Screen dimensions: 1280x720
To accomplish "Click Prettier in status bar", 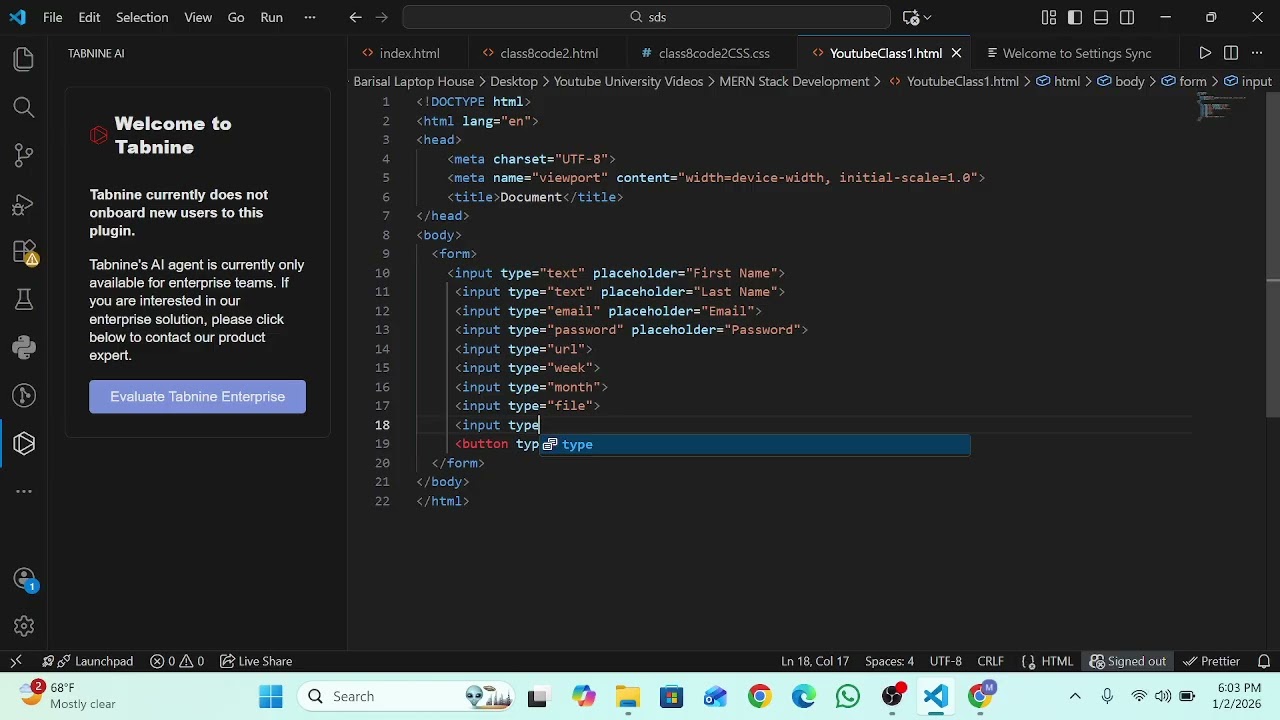I will click(x=1211, y=661).
